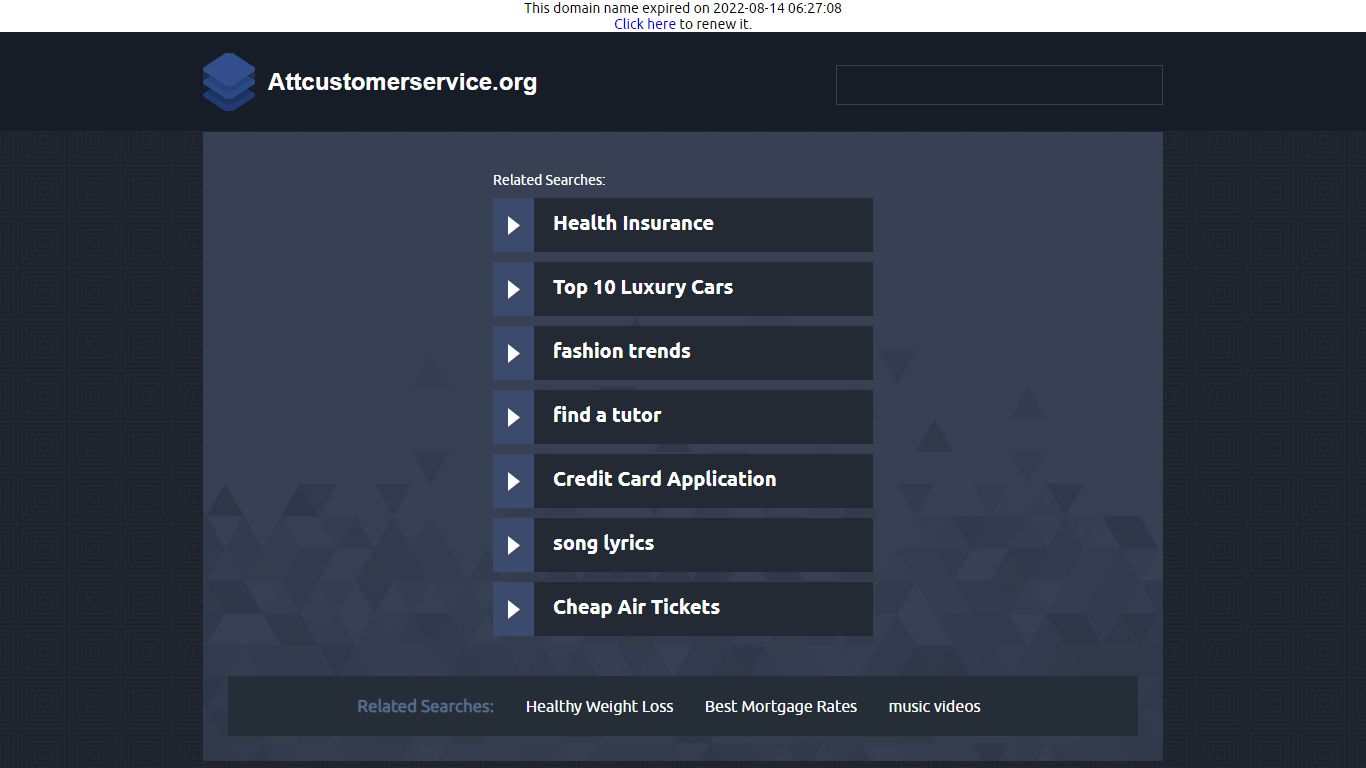Click the 'Related Searches:' heading above list
Screen dimensions: 1366x768
tap(549, 180)
